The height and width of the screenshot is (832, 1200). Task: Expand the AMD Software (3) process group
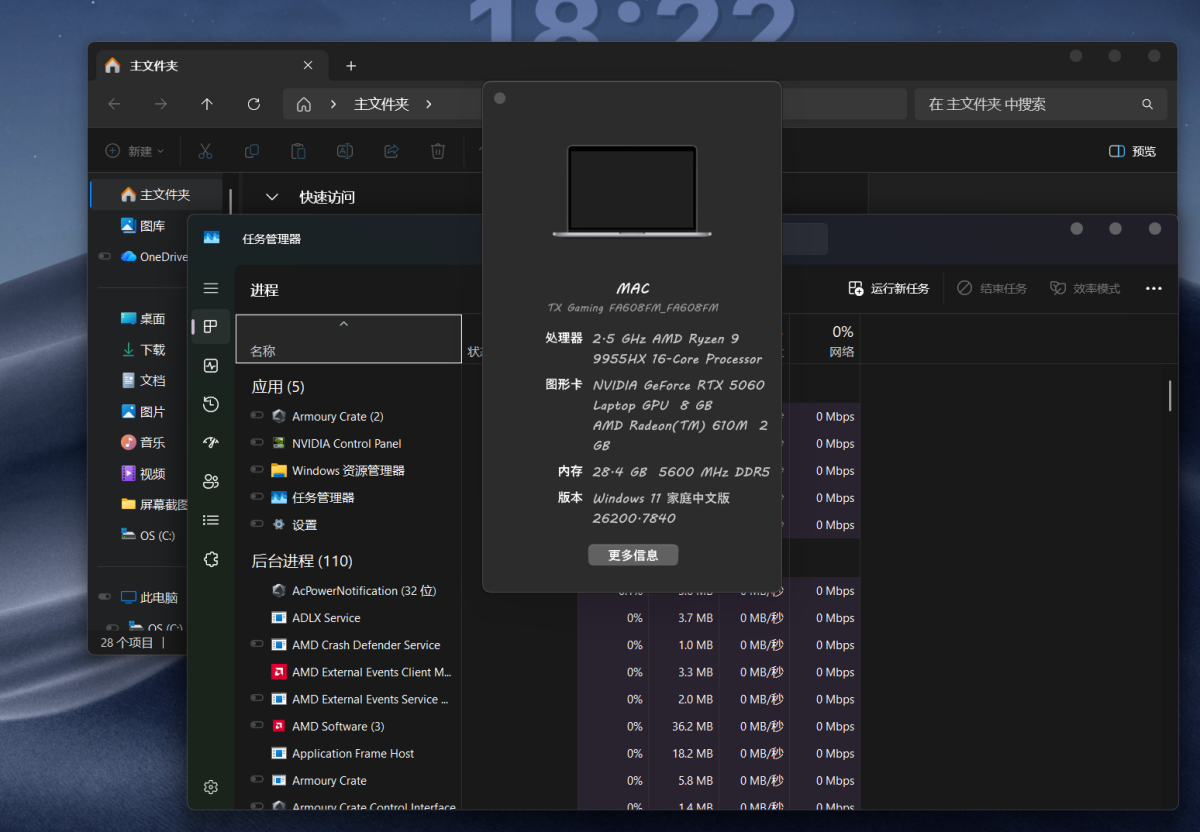(x=257, y=726)
